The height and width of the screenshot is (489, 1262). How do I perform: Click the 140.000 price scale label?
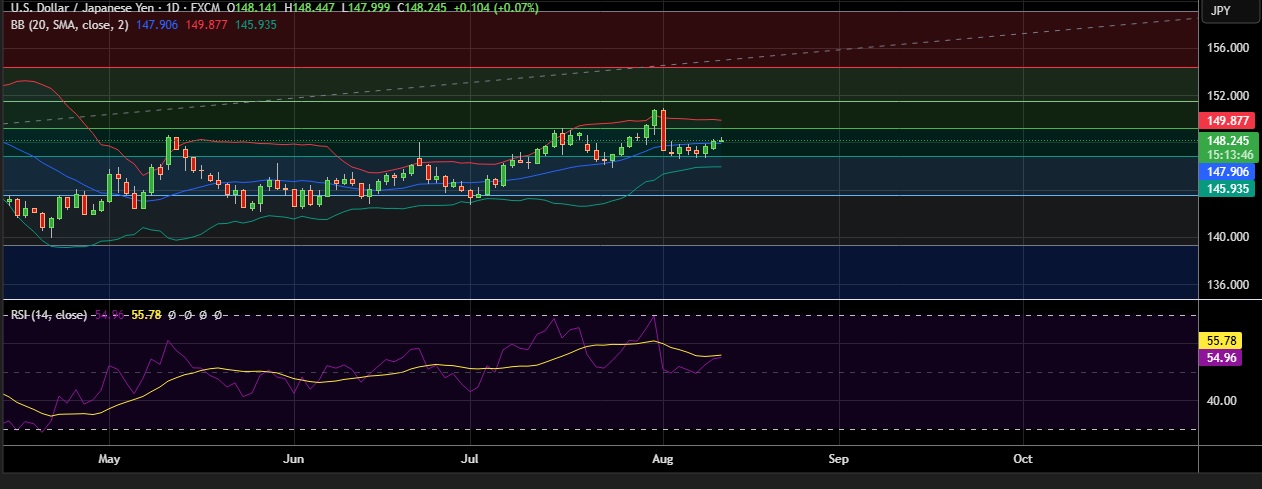[1228, 237]
